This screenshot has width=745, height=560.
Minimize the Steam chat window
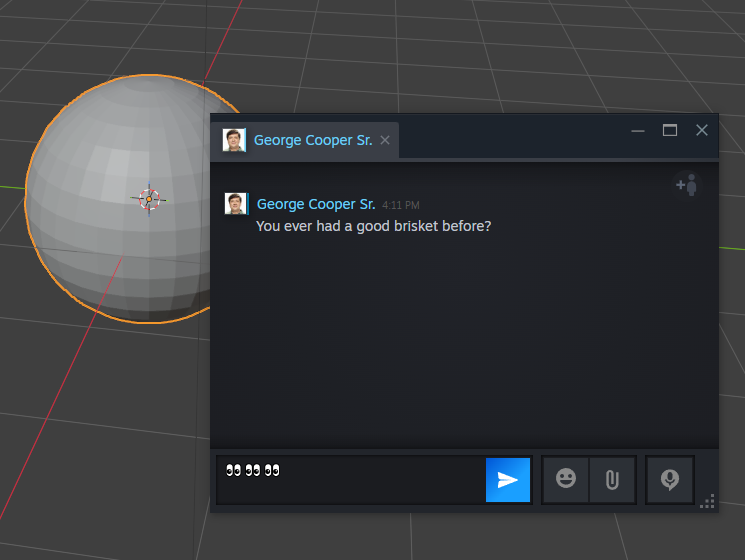(638, 131)
